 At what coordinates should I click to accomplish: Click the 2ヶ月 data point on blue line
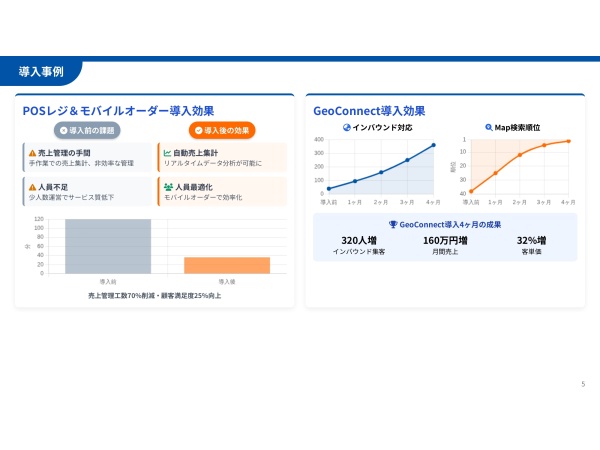381,172
